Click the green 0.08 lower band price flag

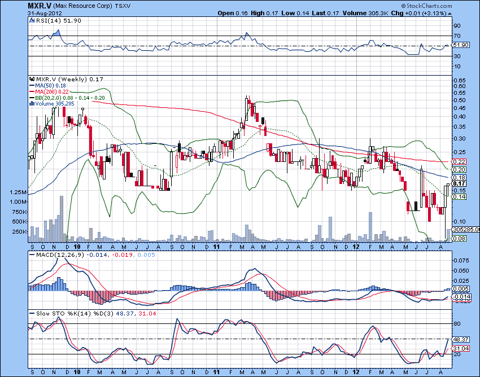point(459,238)
